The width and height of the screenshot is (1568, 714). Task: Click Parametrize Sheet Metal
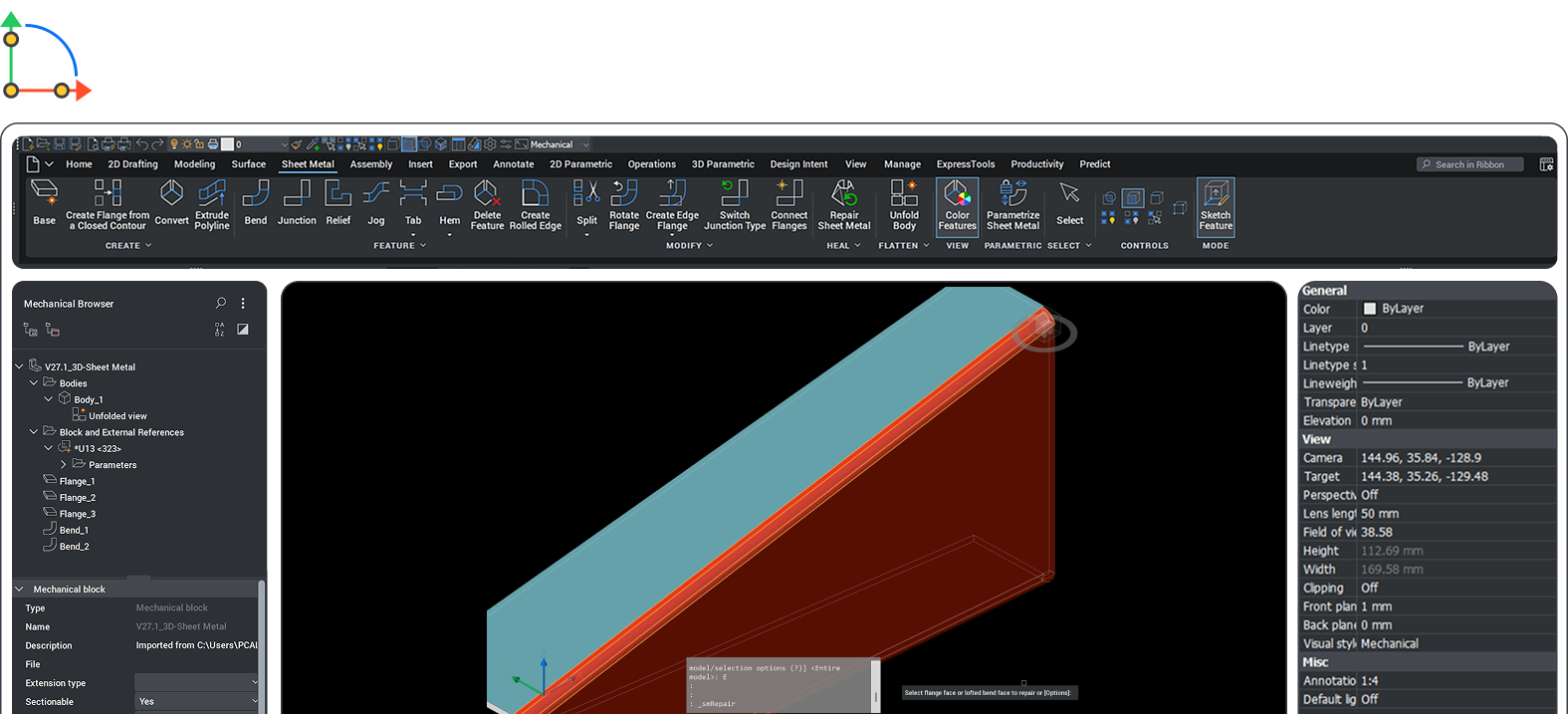tap(1012, 205)
